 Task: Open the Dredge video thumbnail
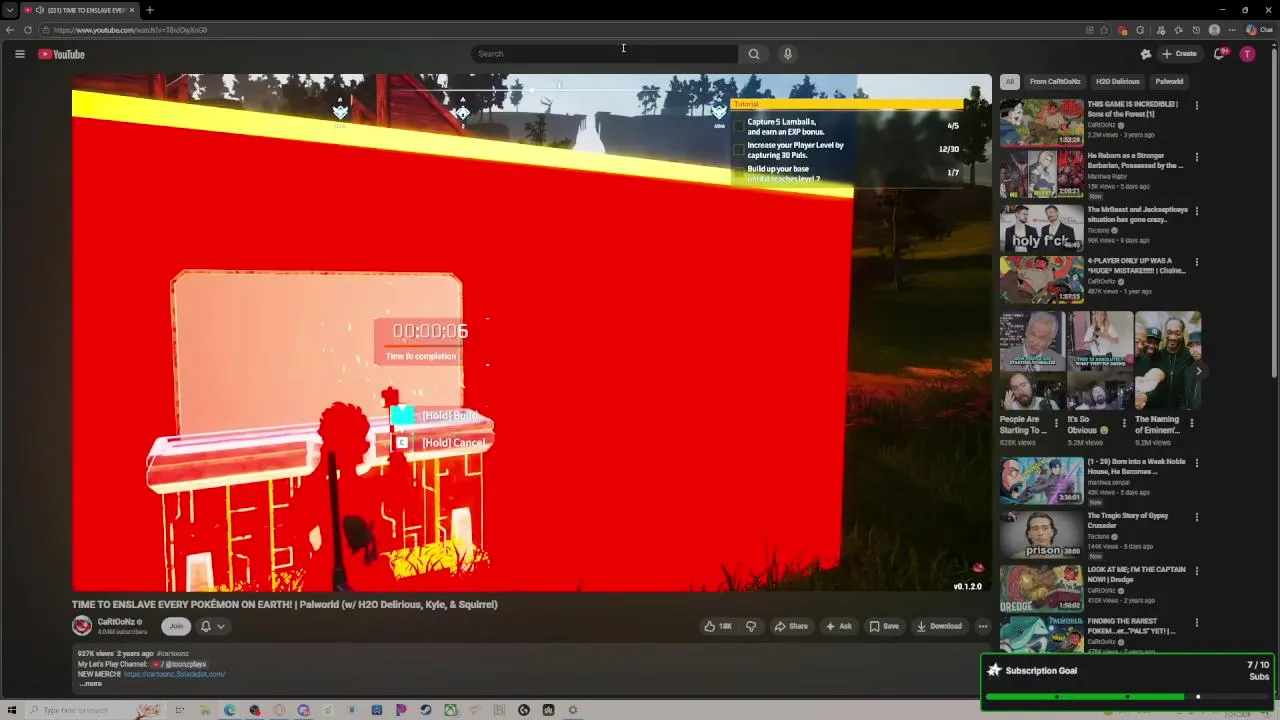(1041, 588)
